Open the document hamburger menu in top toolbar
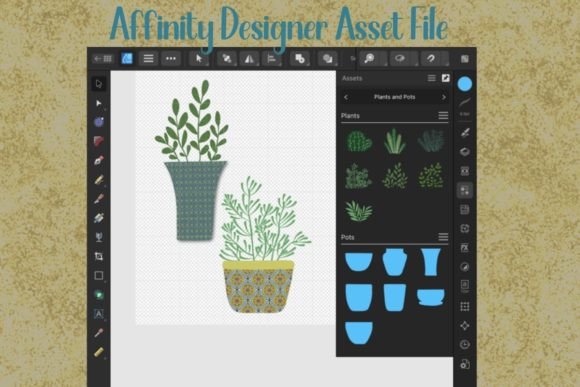Image resolution: width=580 pixels, height=387 pixels. point(148,58)
